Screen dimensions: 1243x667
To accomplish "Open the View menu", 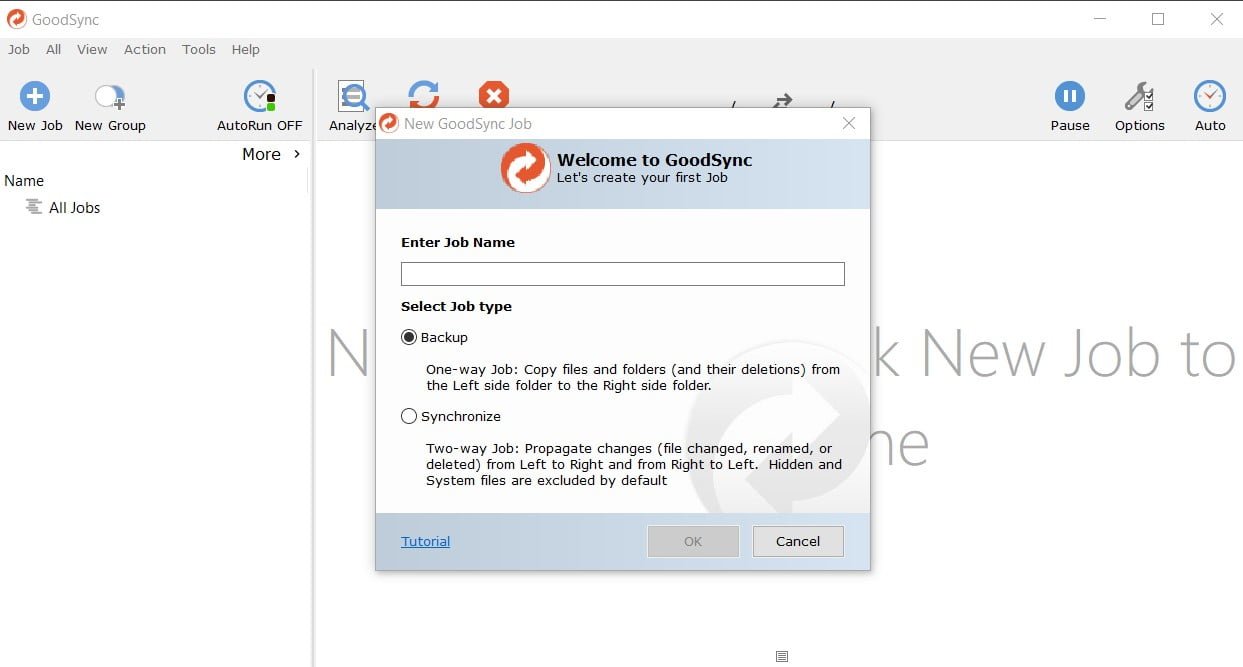I will [x=92, y=49].
